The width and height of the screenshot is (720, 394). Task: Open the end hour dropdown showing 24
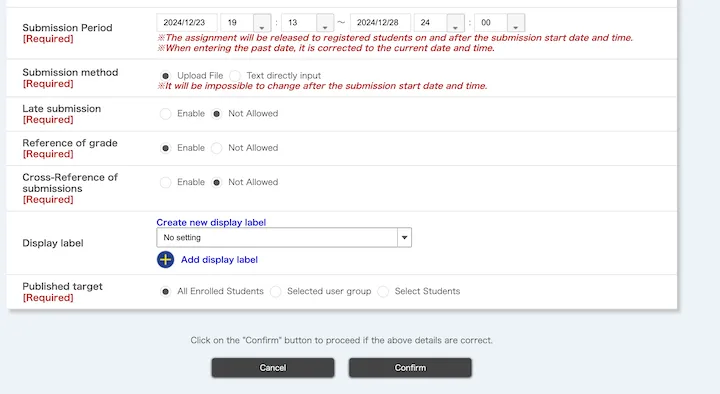click(439, 23)
